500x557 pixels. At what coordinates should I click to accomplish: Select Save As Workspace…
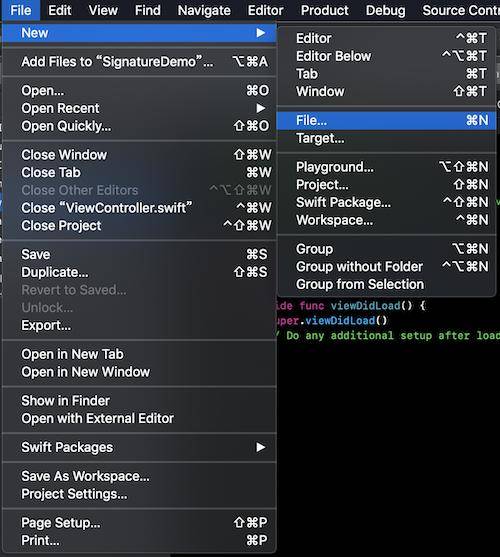(139, 476)
